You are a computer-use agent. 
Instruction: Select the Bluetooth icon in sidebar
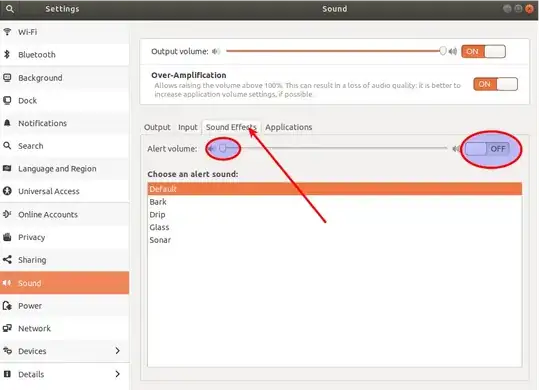click(x=7, y=54)
